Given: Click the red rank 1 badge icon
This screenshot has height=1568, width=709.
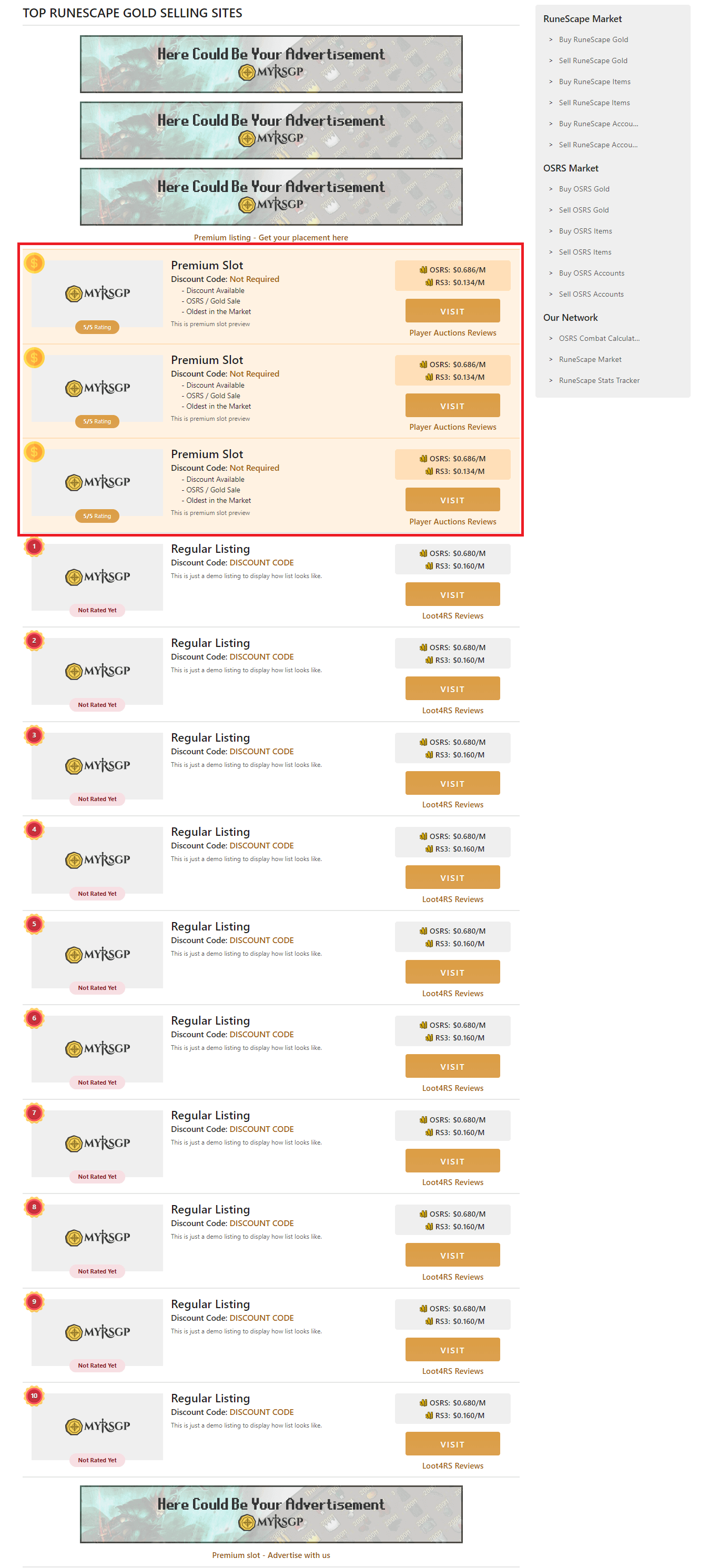Looking at the screenshot, I should [x=34, y=547].
